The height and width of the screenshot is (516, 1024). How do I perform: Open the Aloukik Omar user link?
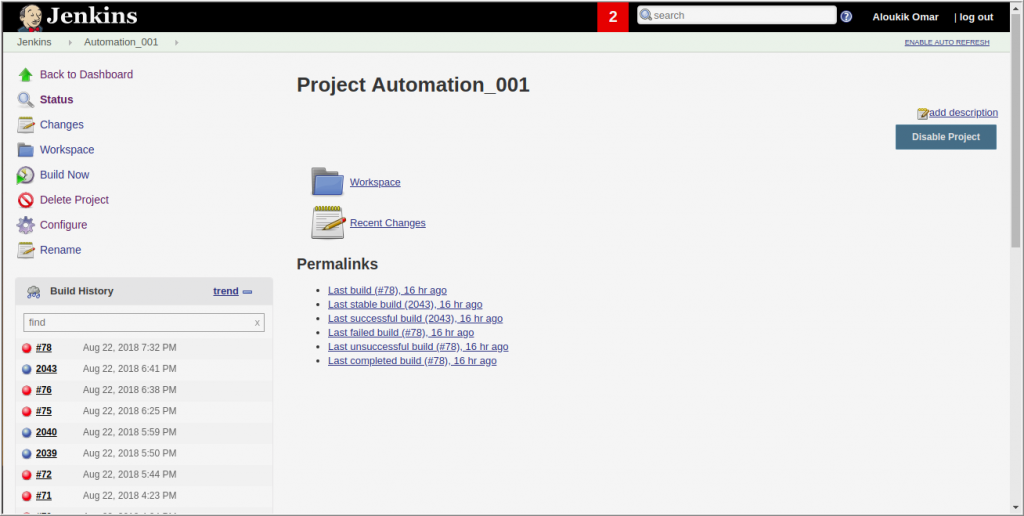pyautogui.click(x=905, y=17)
